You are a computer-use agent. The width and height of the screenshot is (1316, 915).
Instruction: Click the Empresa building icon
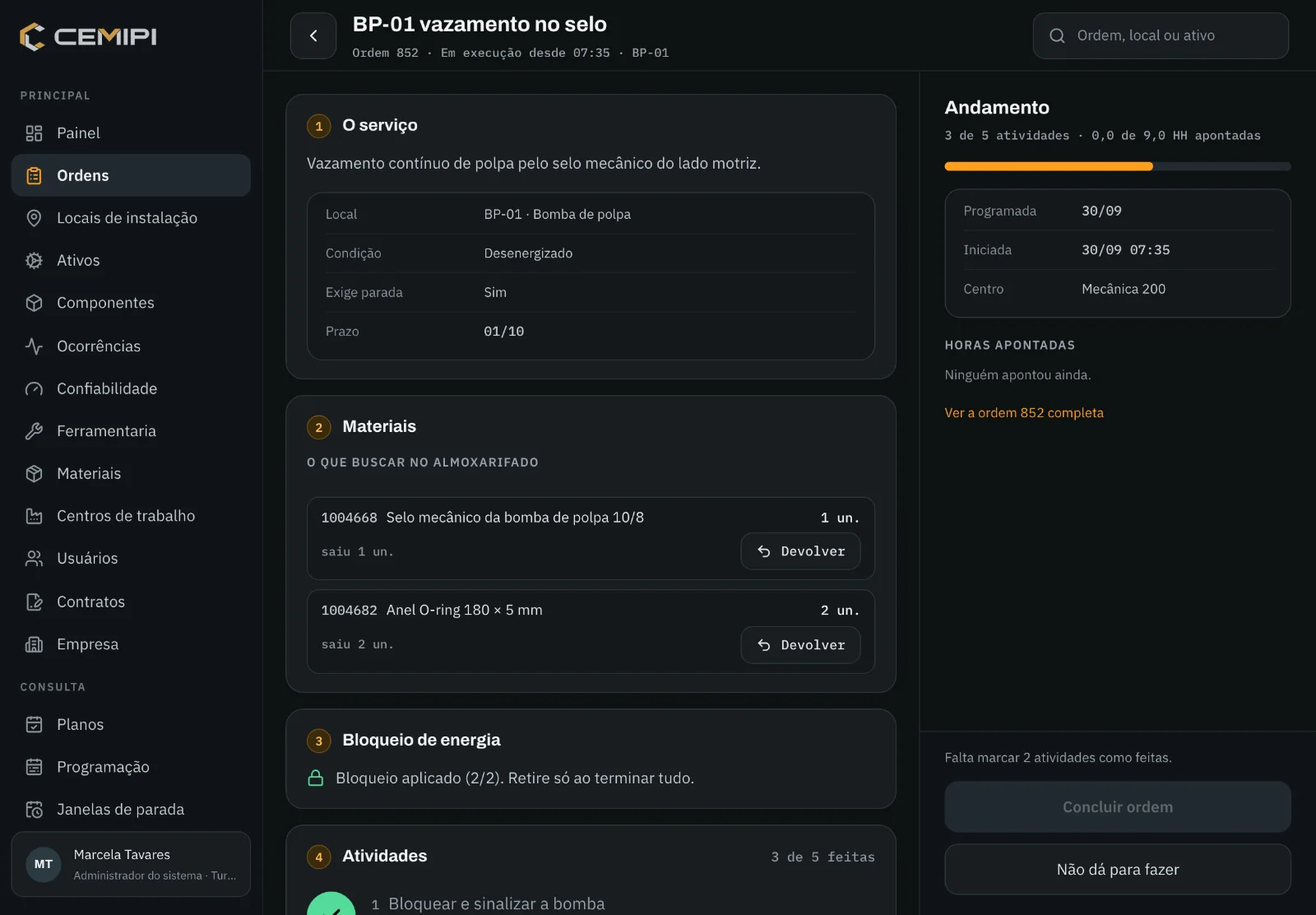point(34,644)
